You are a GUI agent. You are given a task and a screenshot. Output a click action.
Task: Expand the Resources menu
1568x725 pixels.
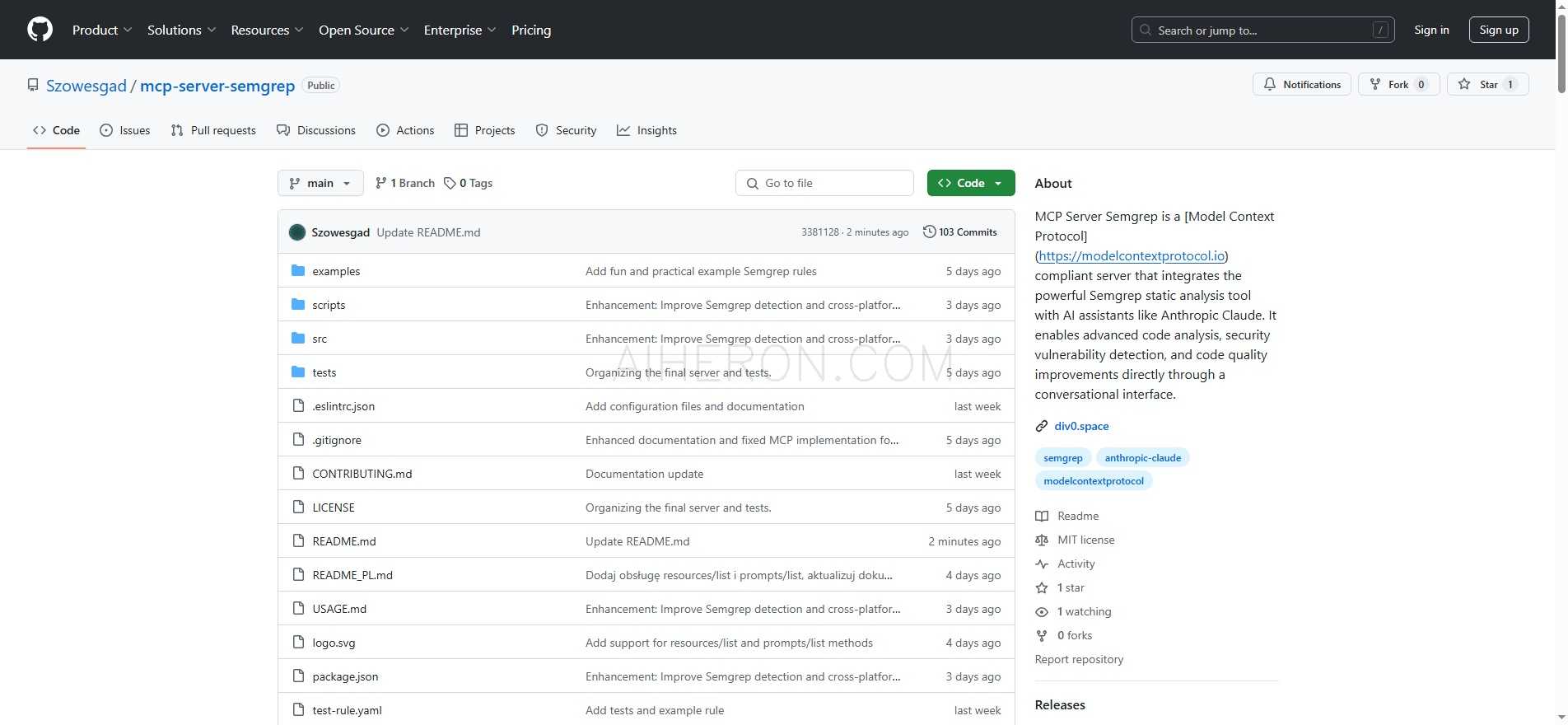coord(267,30)
